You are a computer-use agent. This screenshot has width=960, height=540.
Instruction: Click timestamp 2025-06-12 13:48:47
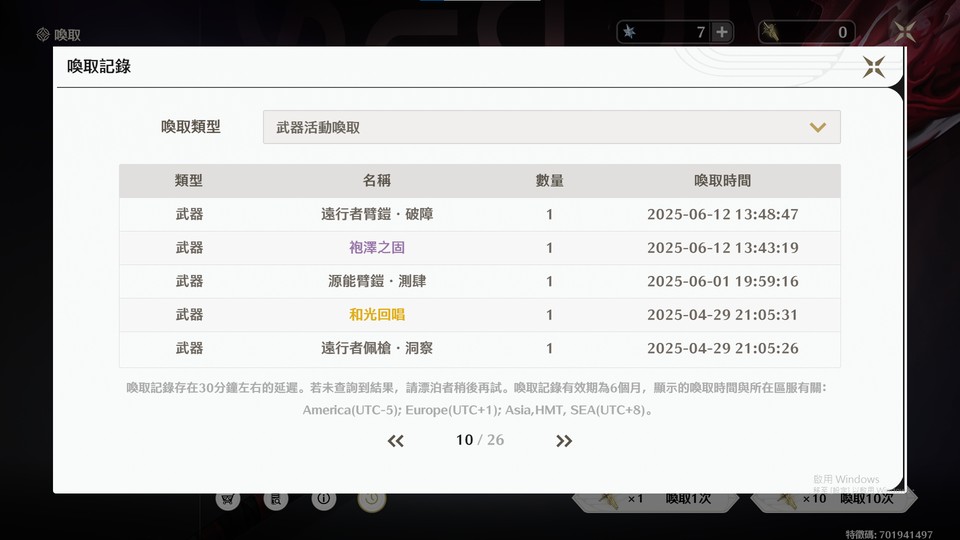pos(722,214)
